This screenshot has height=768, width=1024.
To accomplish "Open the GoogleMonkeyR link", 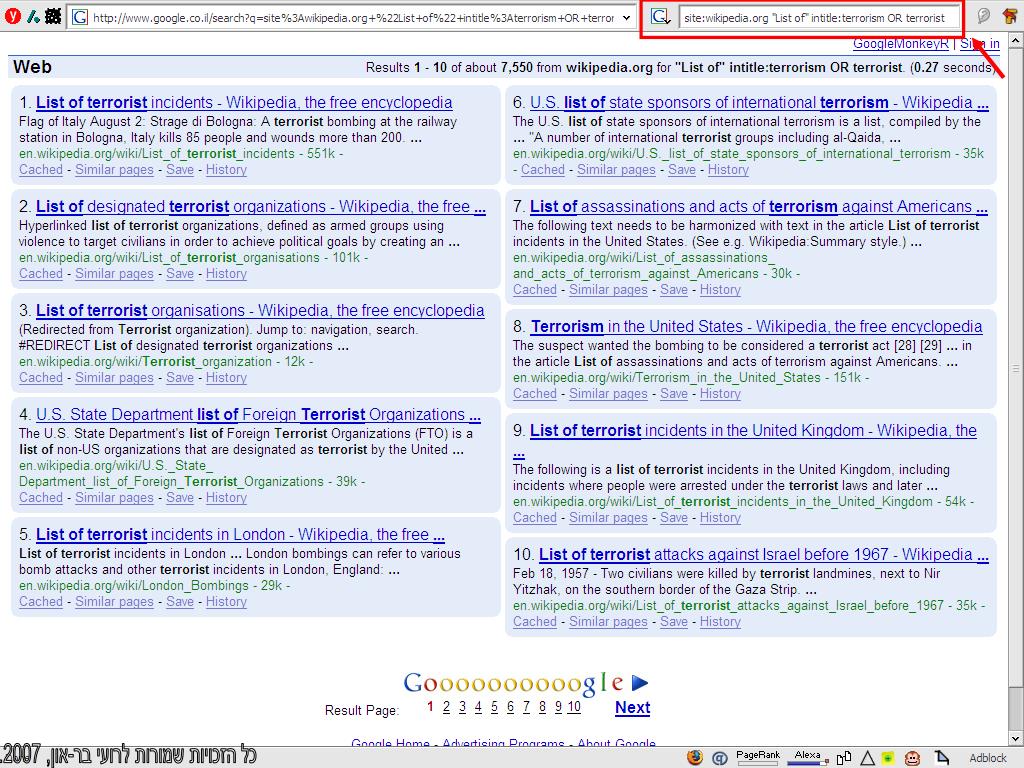I will [901, 44].
